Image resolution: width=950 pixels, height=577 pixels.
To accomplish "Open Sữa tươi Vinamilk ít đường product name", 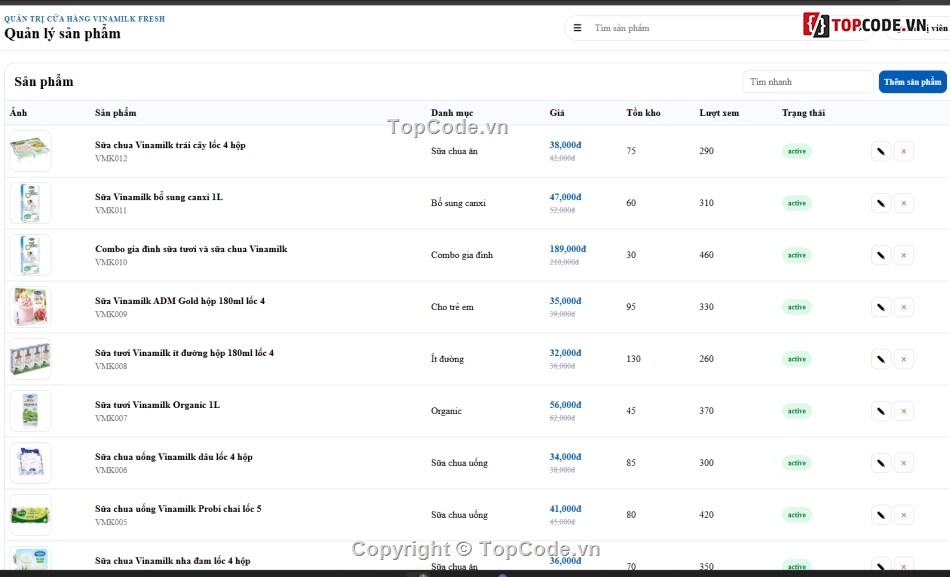I will coord(184,353).
